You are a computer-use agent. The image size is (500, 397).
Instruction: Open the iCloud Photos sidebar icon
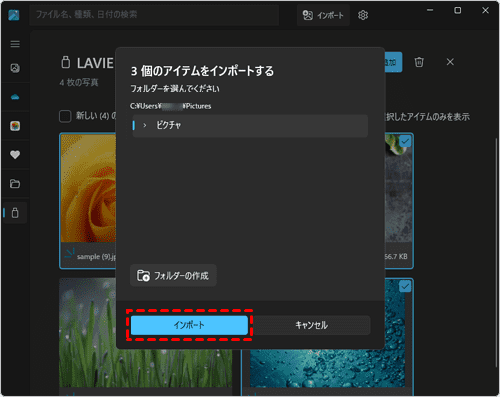pyautogui.click(x=15, y=126)
